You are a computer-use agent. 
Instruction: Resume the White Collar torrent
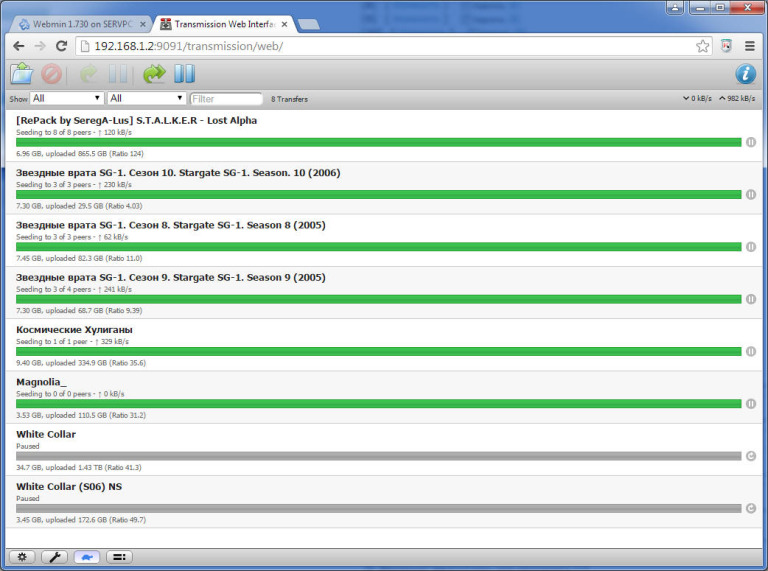point(751,456)
